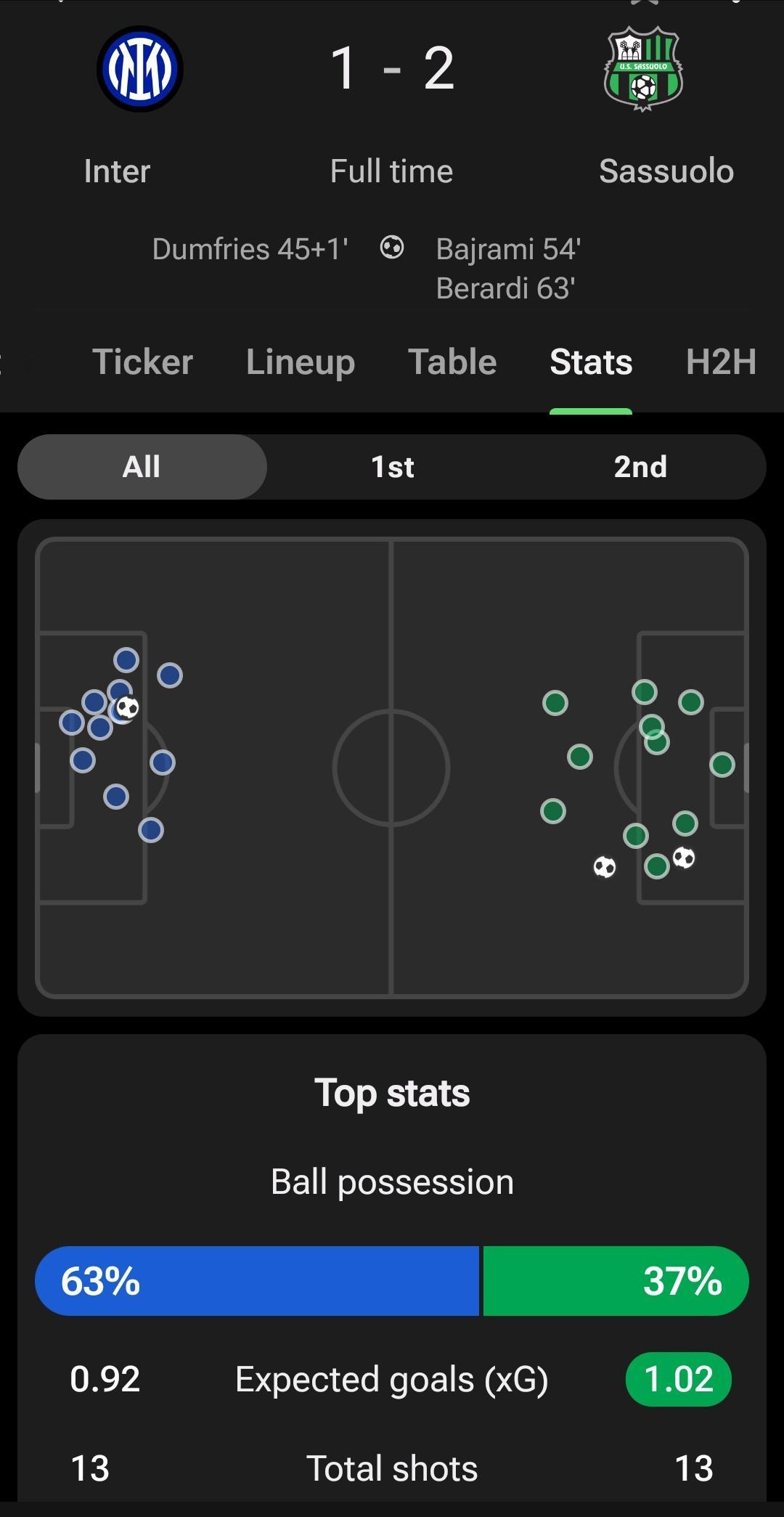
Task: Open the Sassuolo team name link
Action: coord(666,171)
